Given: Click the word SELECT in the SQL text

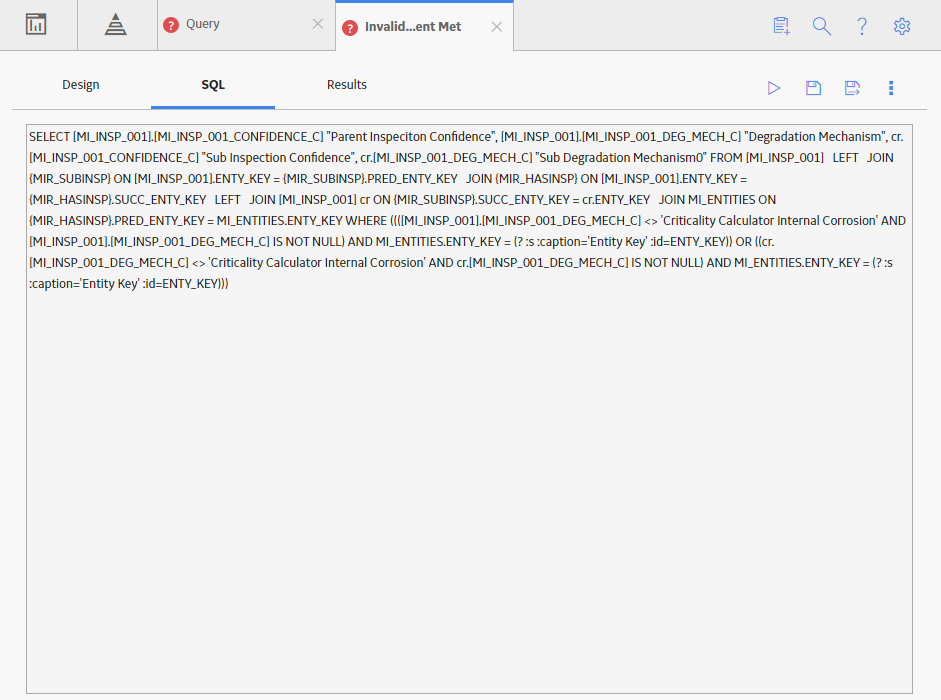Looking at the screenshot, I should tap(49, 137).
